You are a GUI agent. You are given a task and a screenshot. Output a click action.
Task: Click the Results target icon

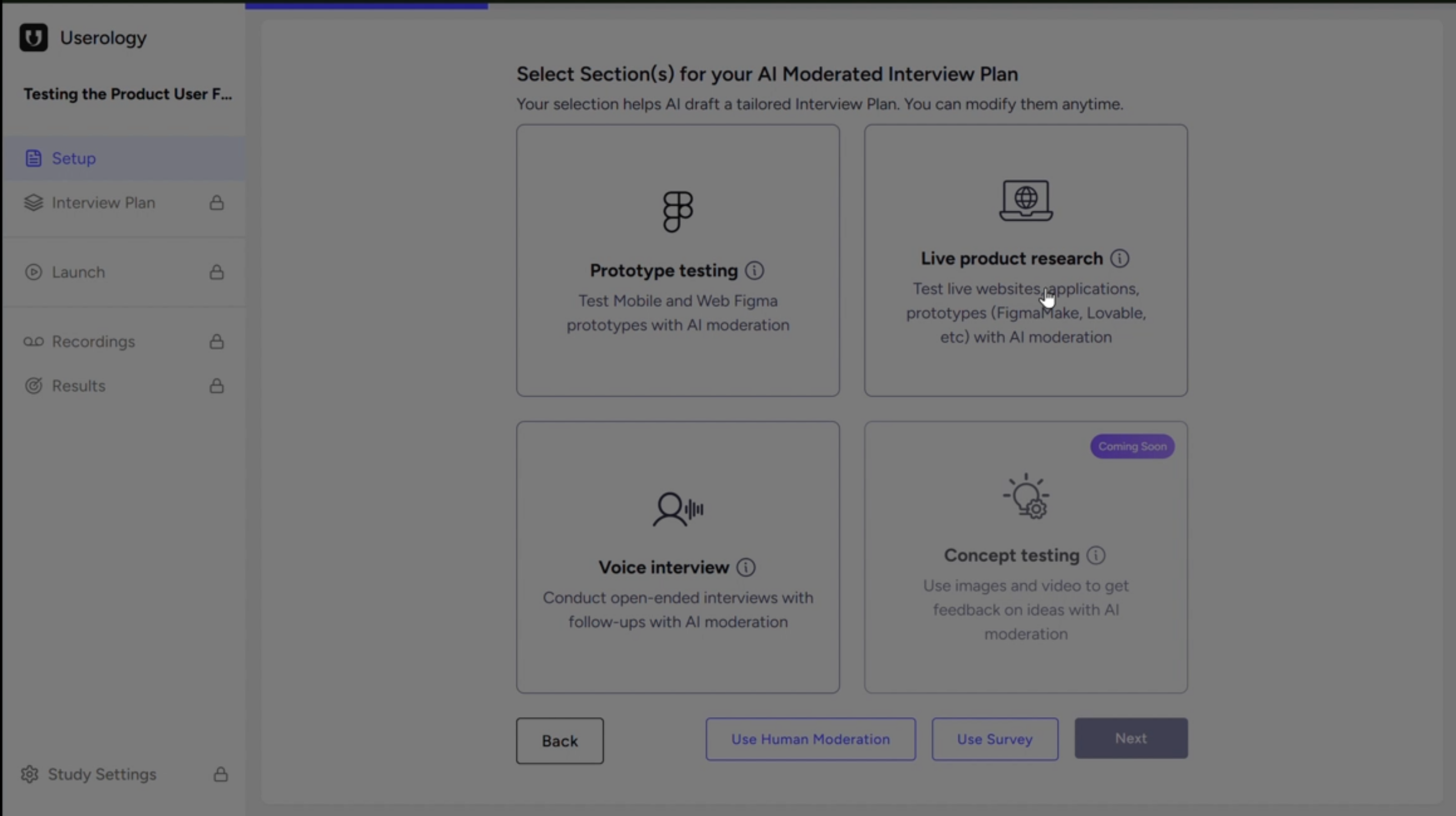(x=33, y=386)
